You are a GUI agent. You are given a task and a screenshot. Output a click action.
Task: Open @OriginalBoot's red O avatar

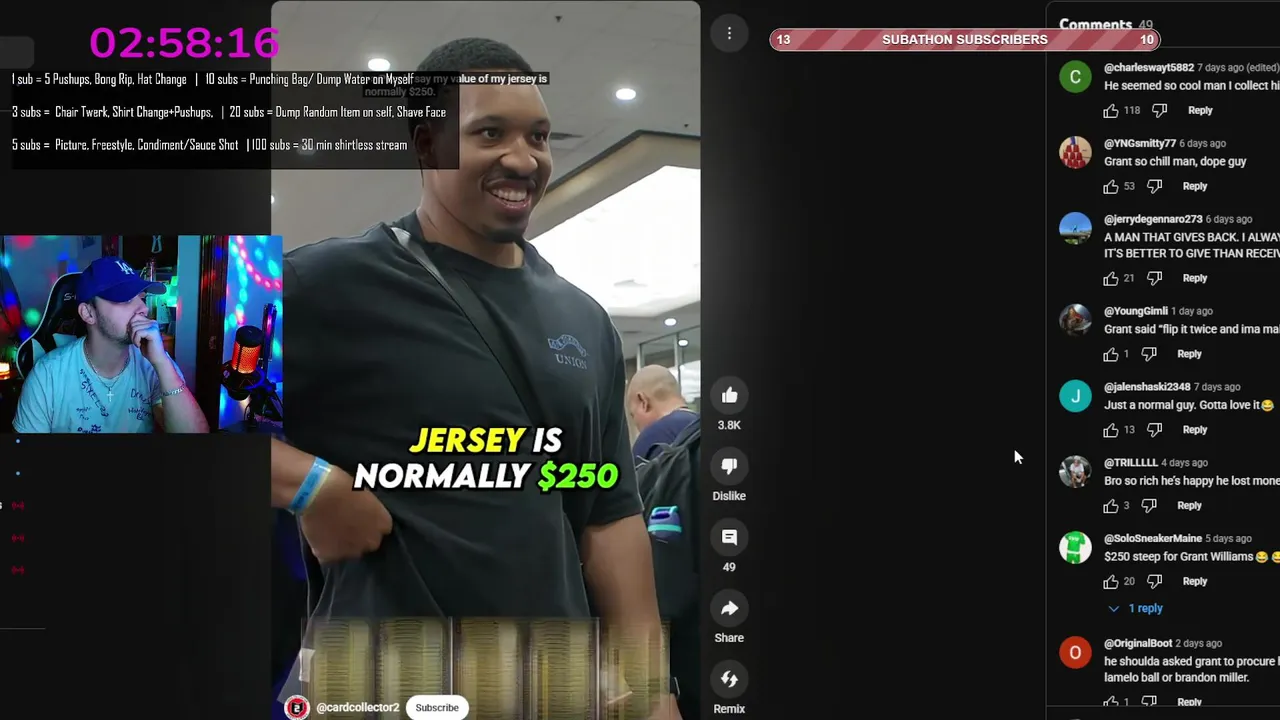[x=1075, y=653]
